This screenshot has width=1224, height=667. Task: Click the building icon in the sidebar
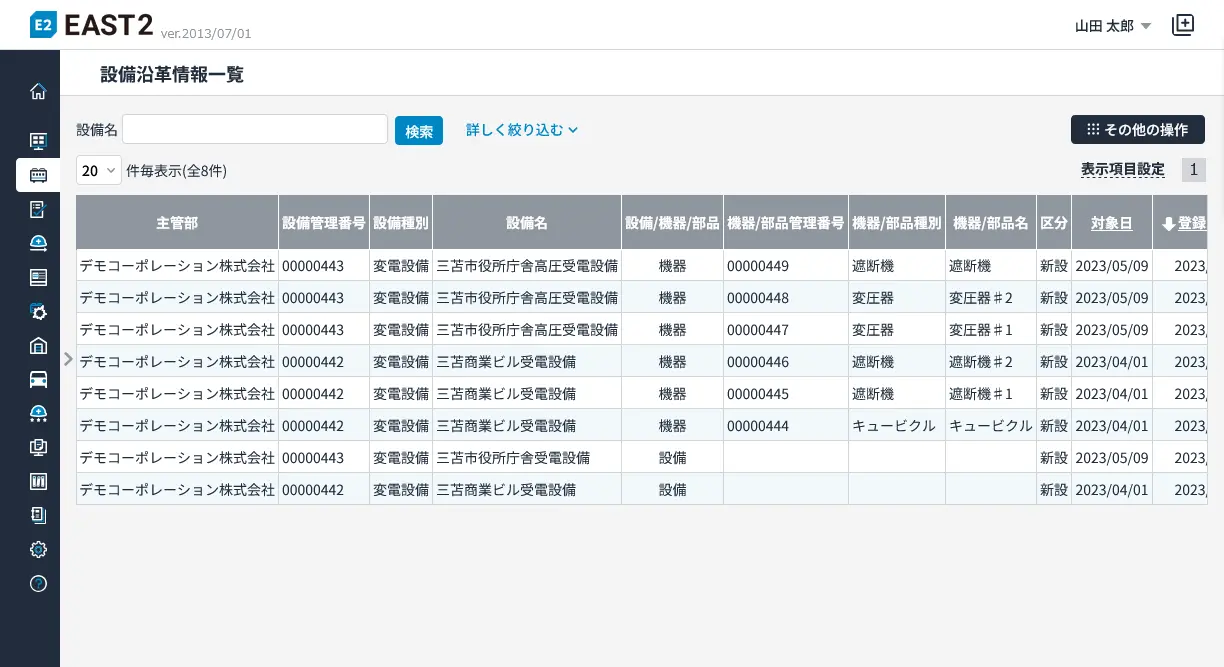38,345
